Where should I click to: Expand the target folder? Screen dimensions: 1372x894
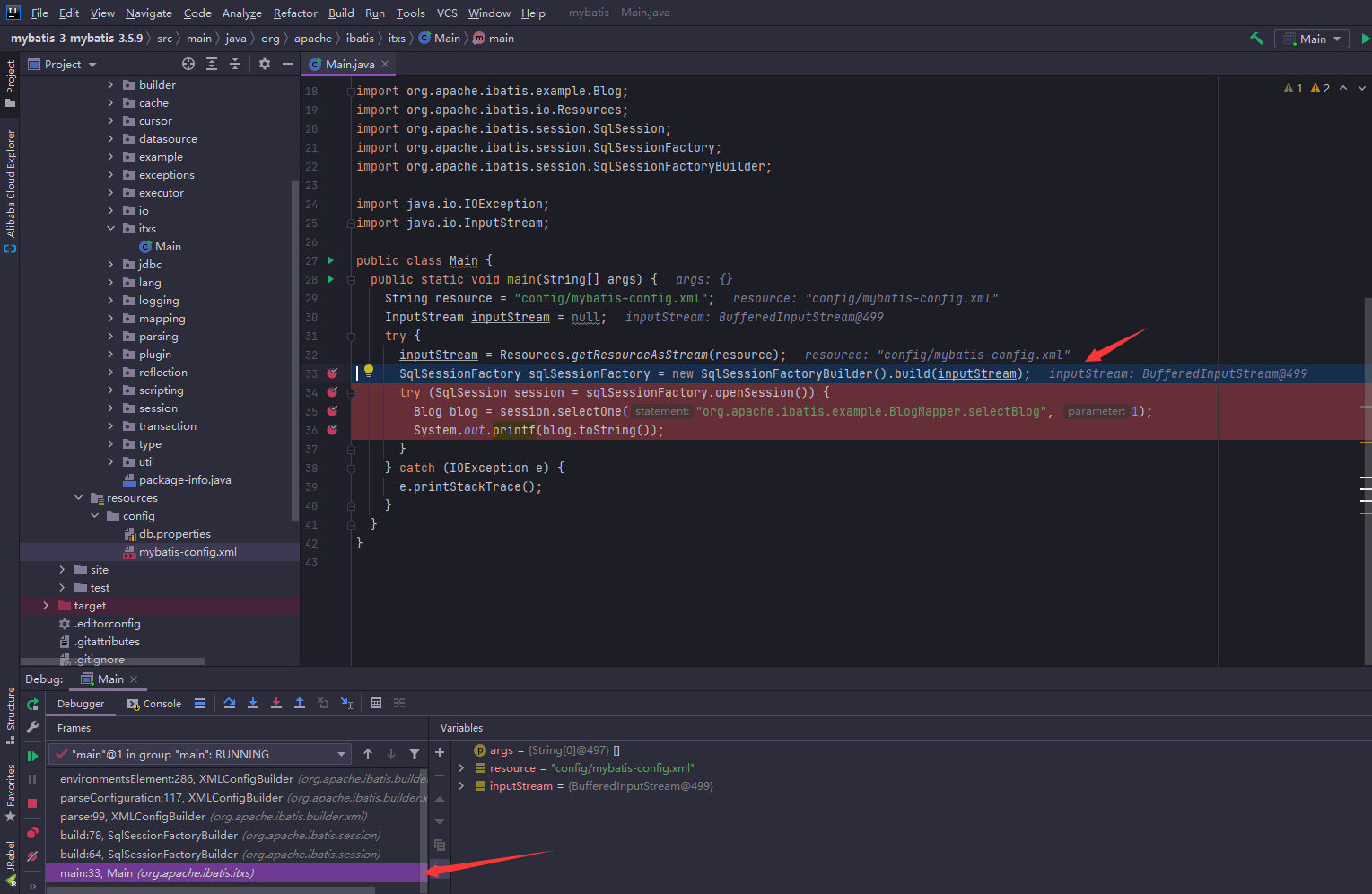tap(46, 605)
